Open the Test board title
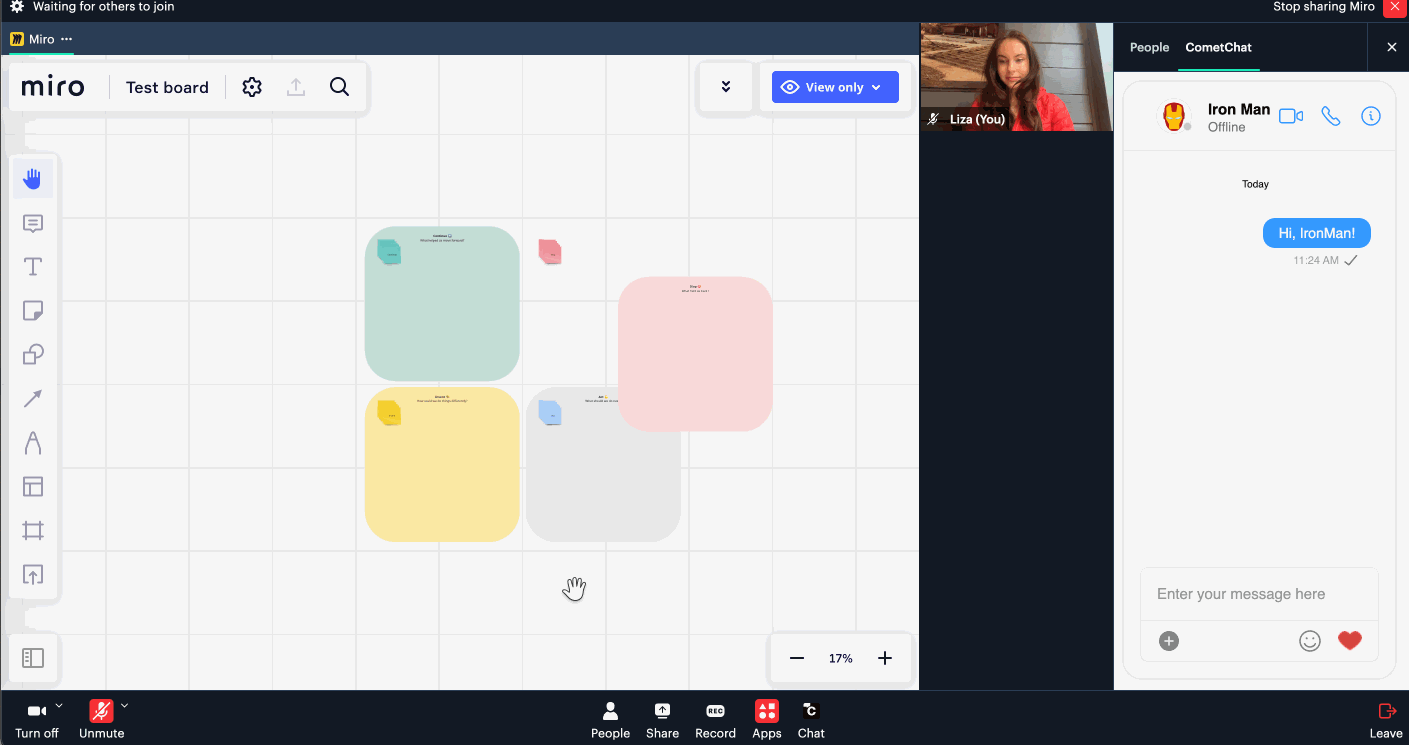 (x=167, y=87)
